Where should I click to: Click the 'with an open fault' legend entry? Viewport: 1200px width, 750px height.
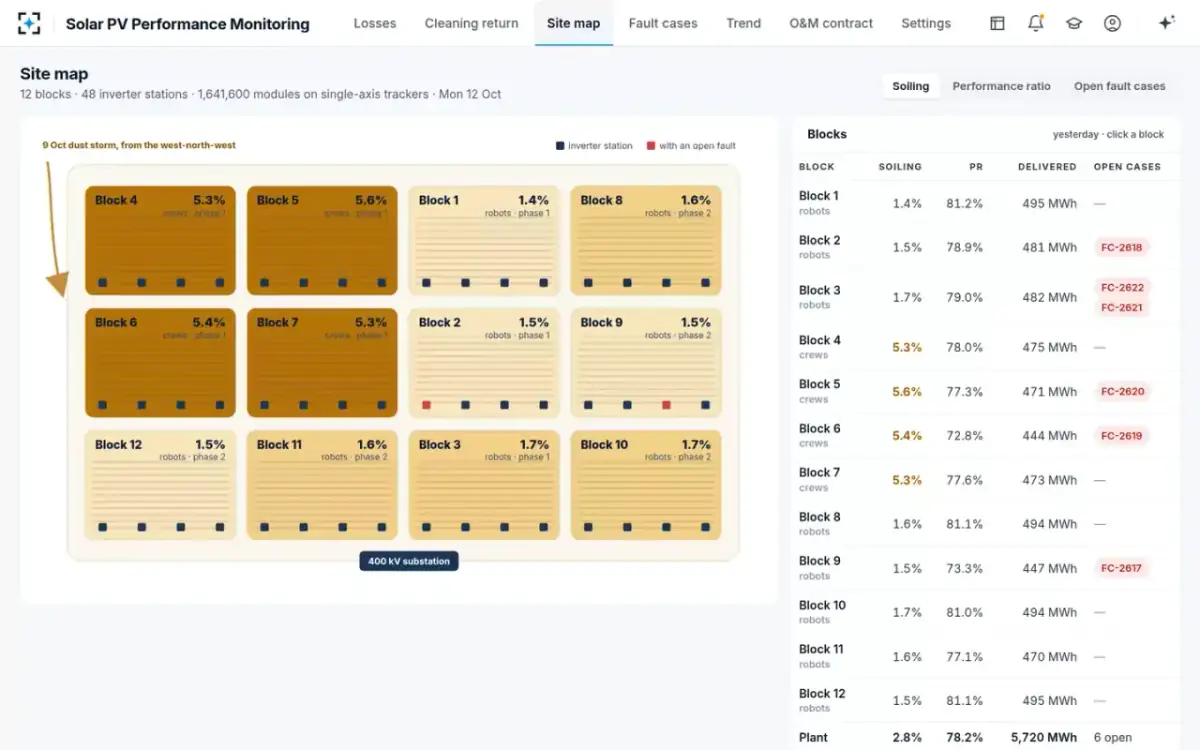point(691,146)
